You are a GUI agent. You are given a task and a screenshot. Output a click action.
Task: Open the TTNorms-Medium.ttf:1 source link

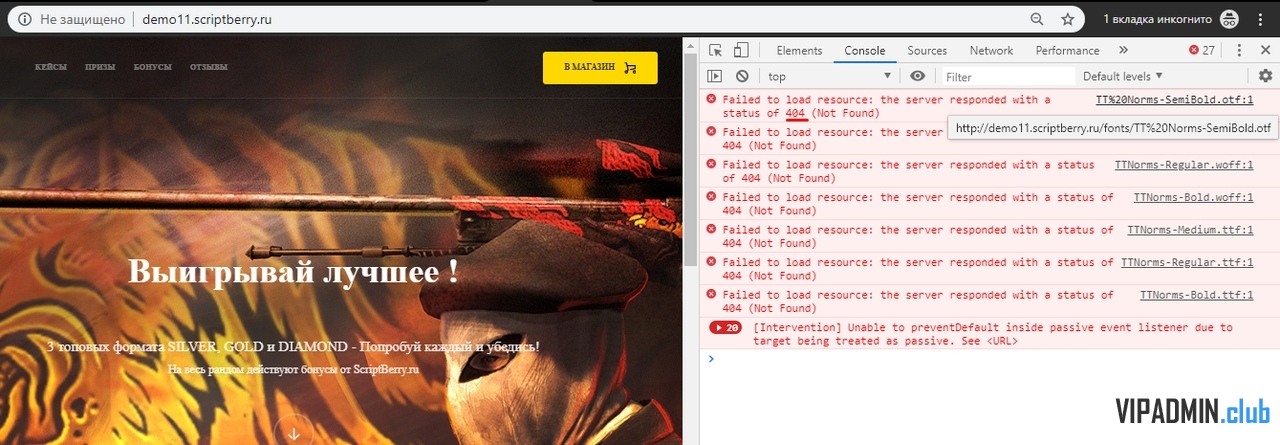pos(1190,229)
